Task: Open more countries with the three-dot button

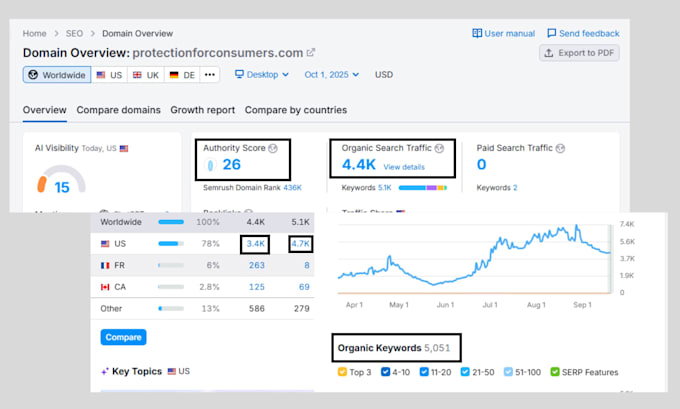Action: [x=210, y=75]
